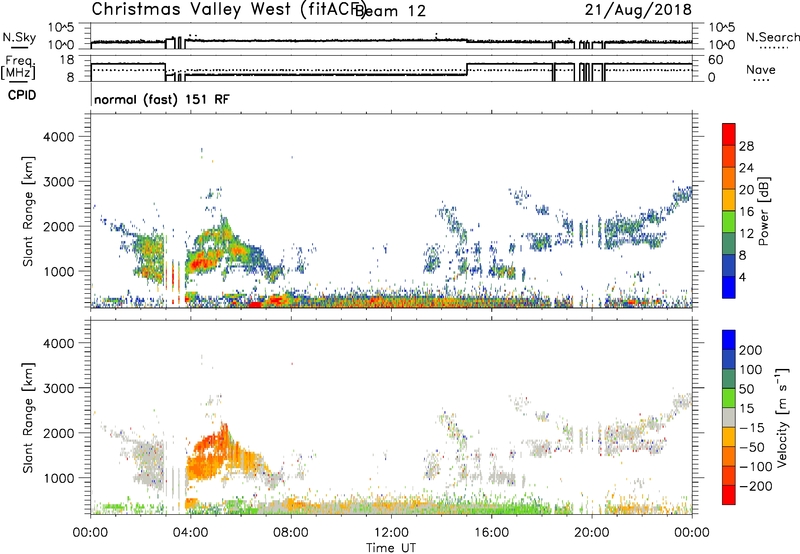Click the 'Slant Range [km]' label of the velocity panel
The image size is (800, 554).
pyautogui.click(x=28, y=418)
